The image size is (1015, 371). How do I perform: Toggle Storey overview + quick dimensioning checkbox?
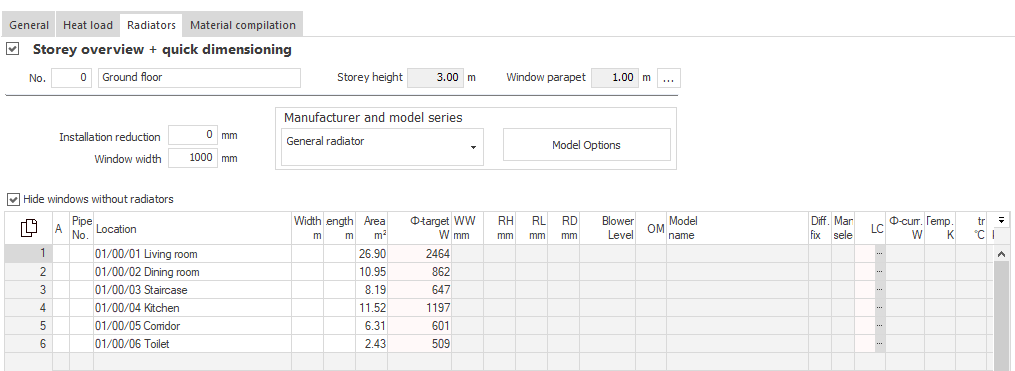12,49
